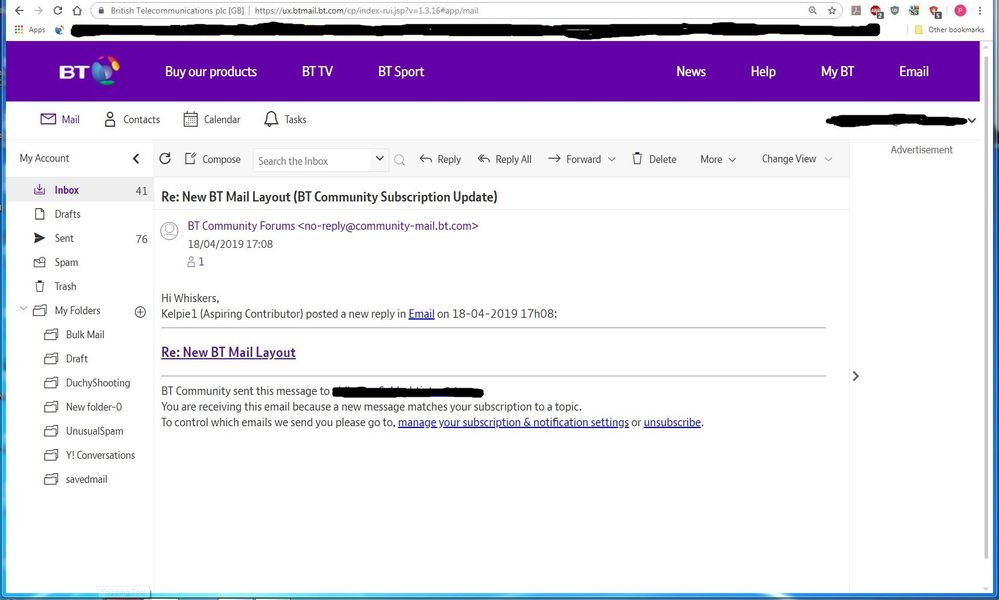The height and width of the screenshot is (600, 999).
Task: Collapse the My Folders tree
Action: coord(23,310)
